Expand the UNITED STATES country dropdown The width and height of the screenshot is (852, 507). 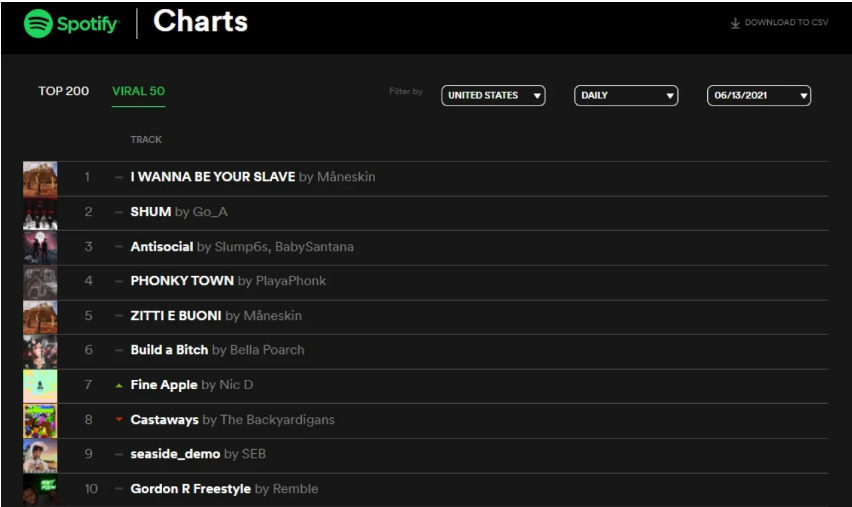point(493,96)
